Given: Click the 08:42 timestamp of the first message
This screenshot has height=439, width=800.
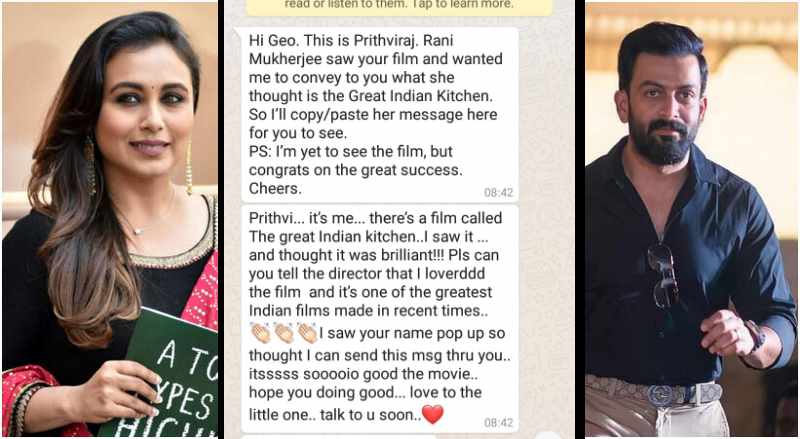Looking at the screenshot, I should [498, 193].
